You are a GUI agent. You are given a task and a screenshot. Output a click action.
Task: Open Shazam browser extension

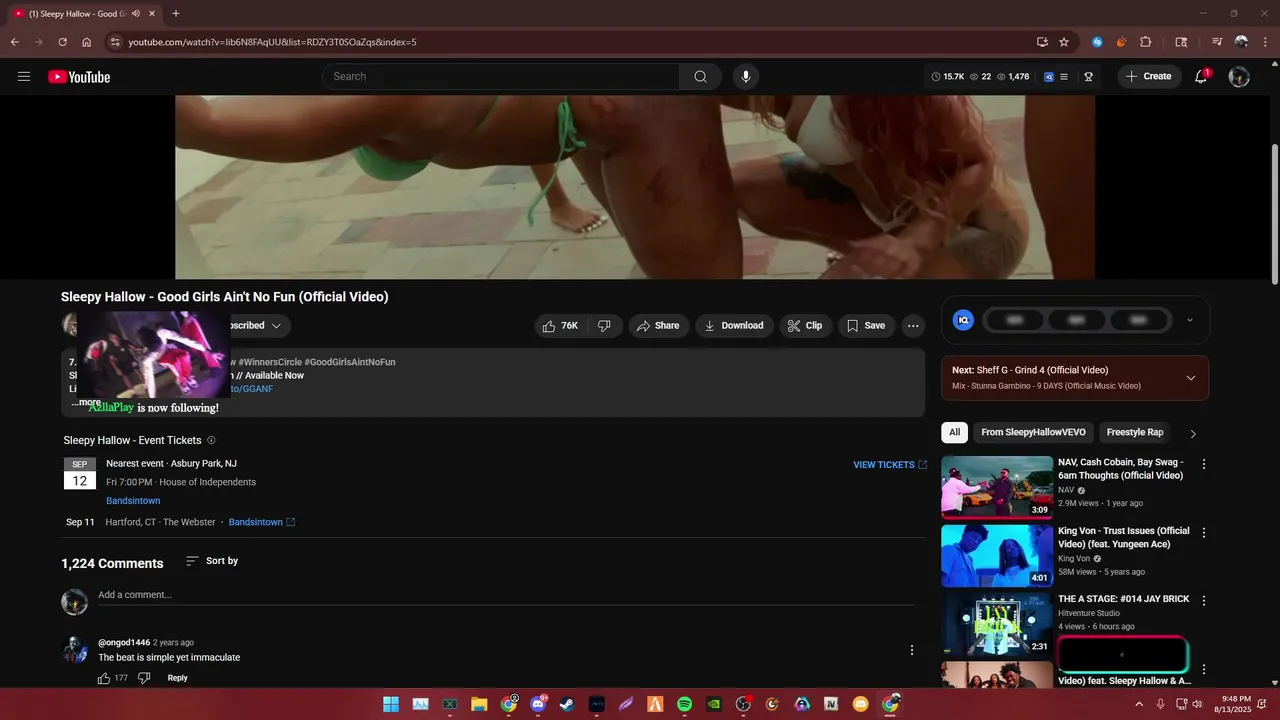click(1097, 42)
